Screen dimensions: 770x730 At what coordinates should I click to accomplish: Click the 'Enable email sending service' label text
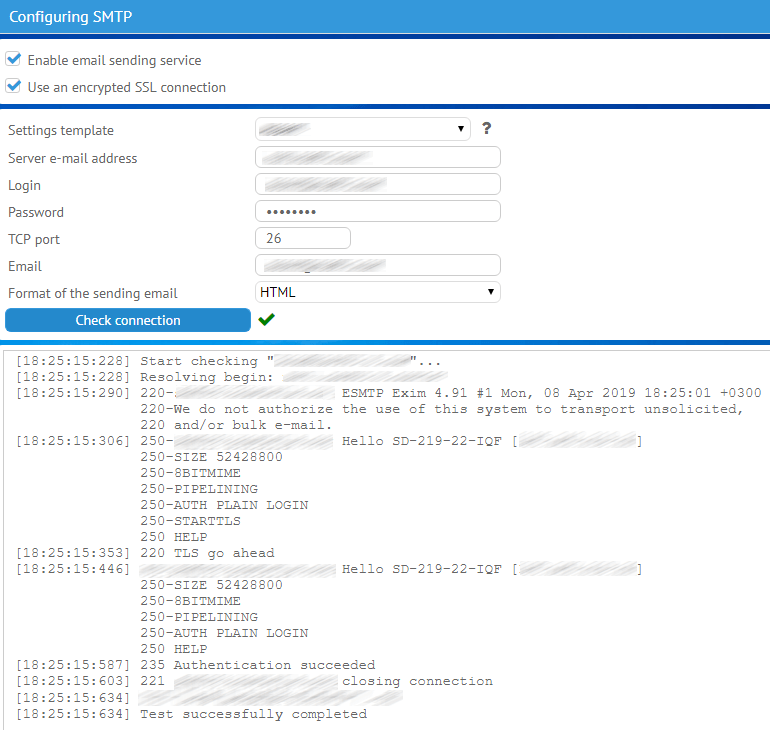114,60
